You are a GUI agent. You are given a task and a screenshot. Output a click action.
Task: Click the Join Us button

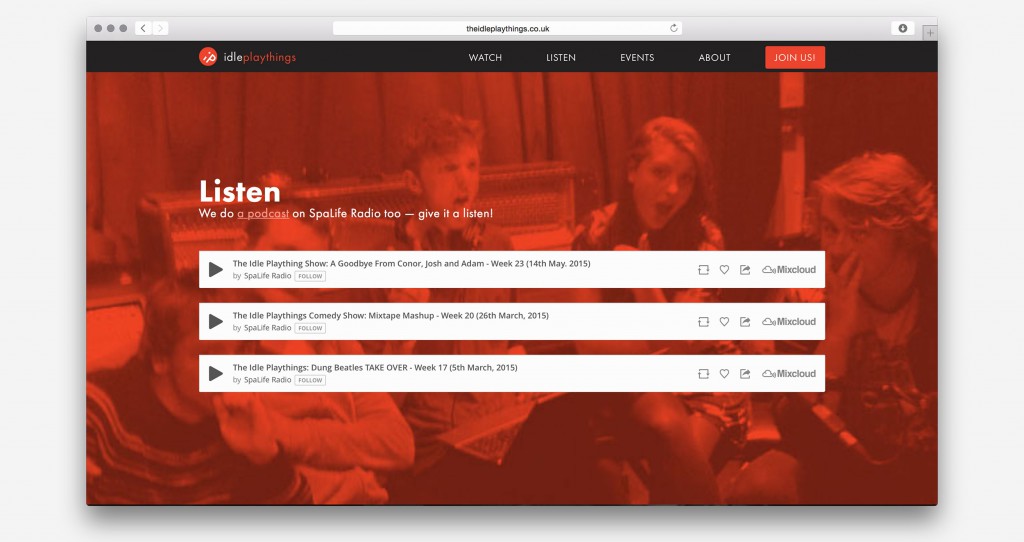[795, 57]
